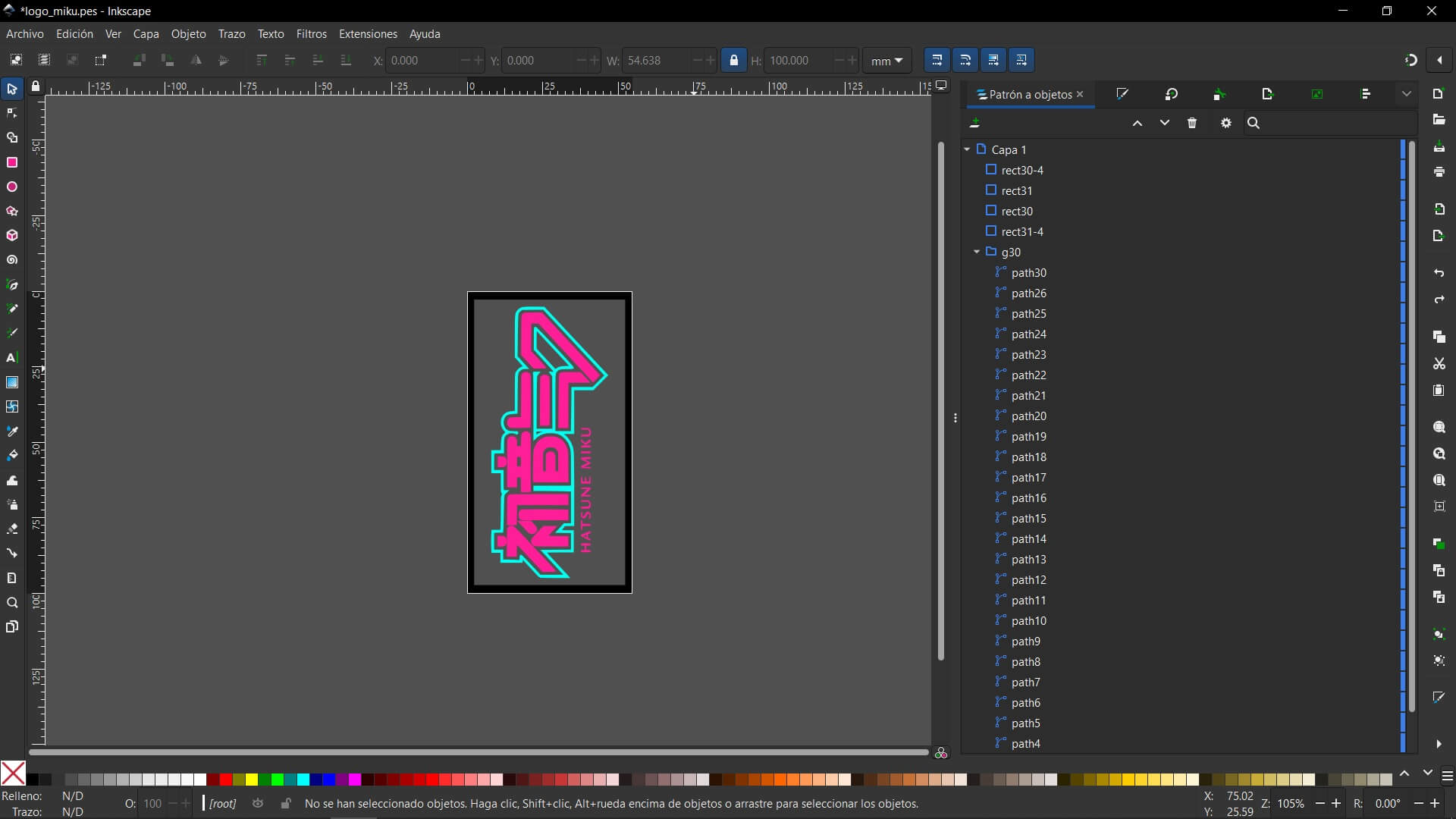Click zoom in plus button
Image resolution: width=1456 pixels, height=819 pixels.
coord(1336,803)
